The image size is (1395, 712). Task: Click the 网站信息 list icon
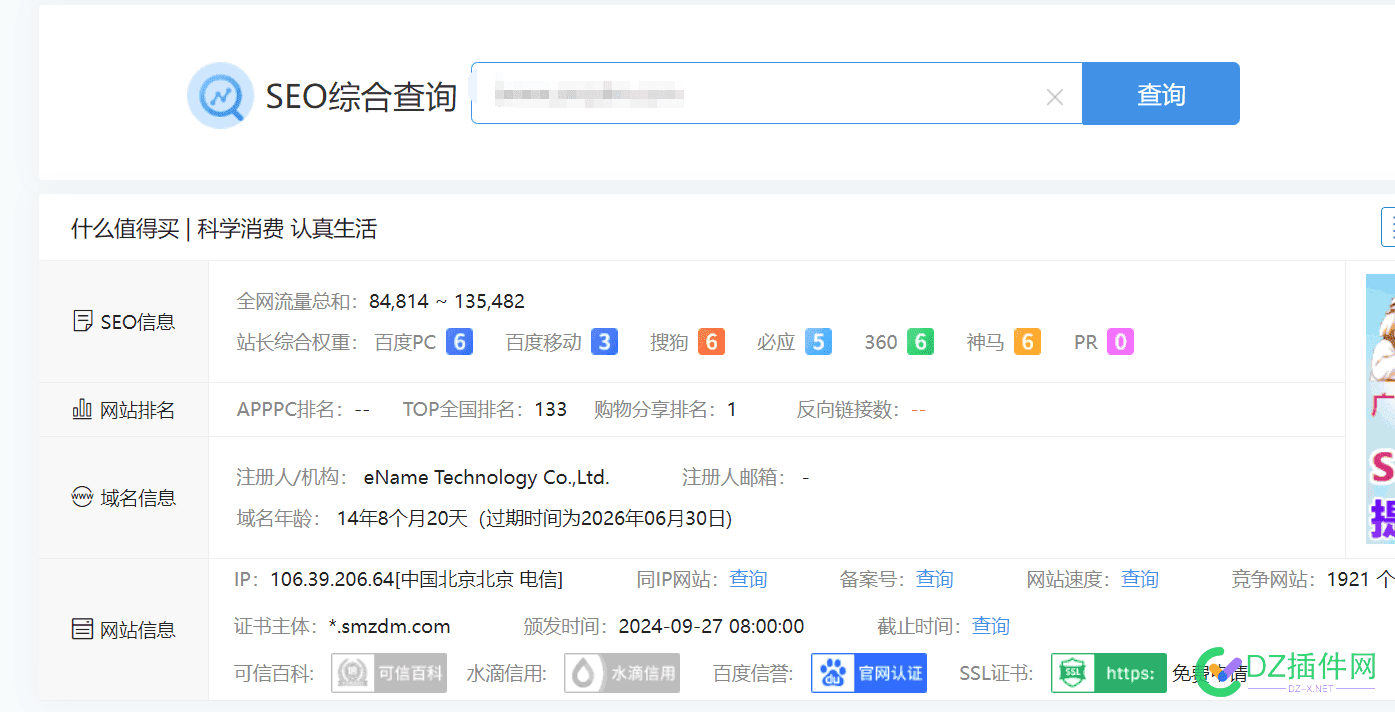point(83,629)
